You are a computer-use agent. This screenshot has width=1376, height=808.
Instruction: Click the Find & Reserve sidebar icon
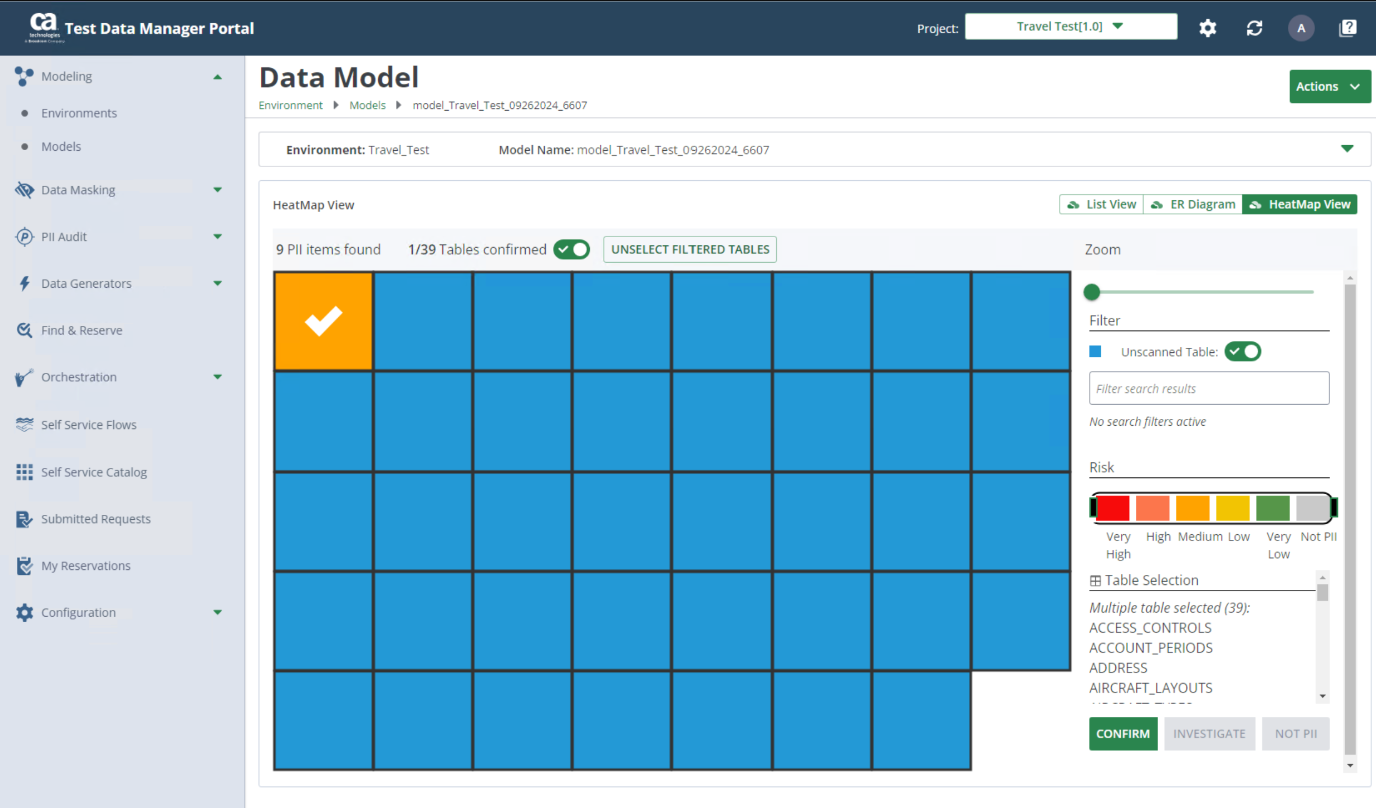pos(25,330)
